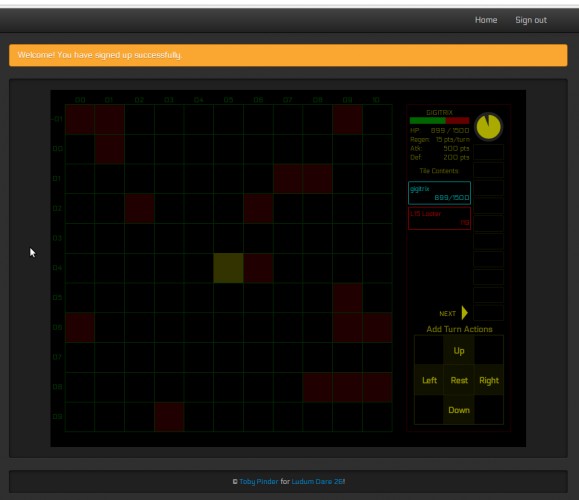Add a Left move action
579x500 pixels.
point(429,380)
